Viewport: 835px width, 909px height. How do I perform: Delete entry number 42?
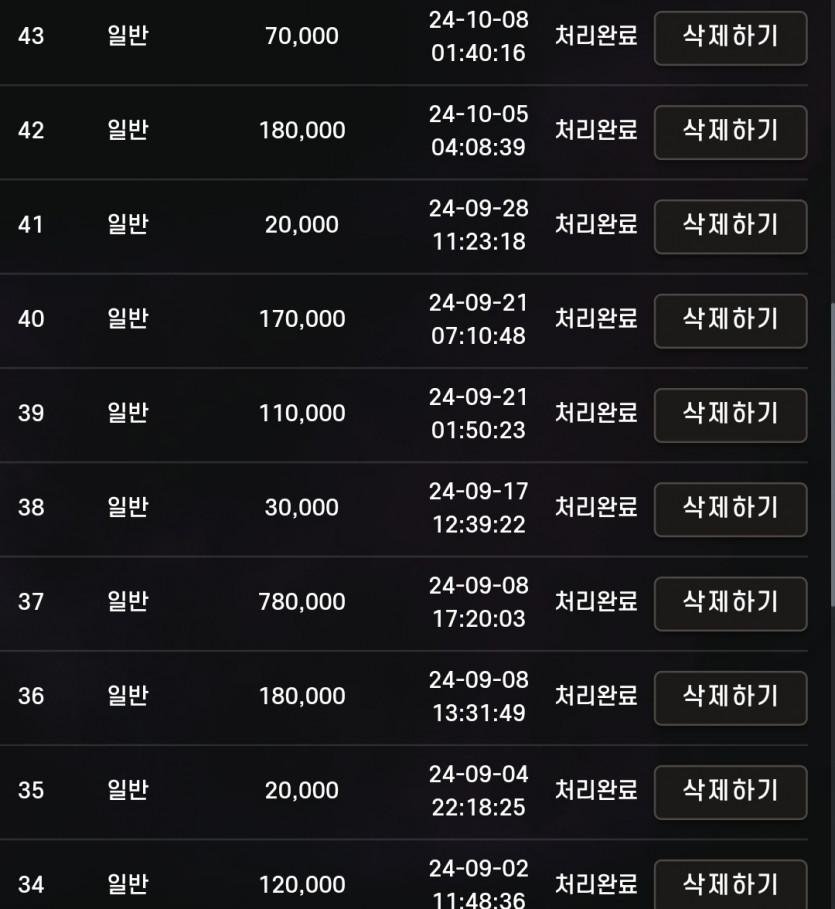click(x=730, y=132)
